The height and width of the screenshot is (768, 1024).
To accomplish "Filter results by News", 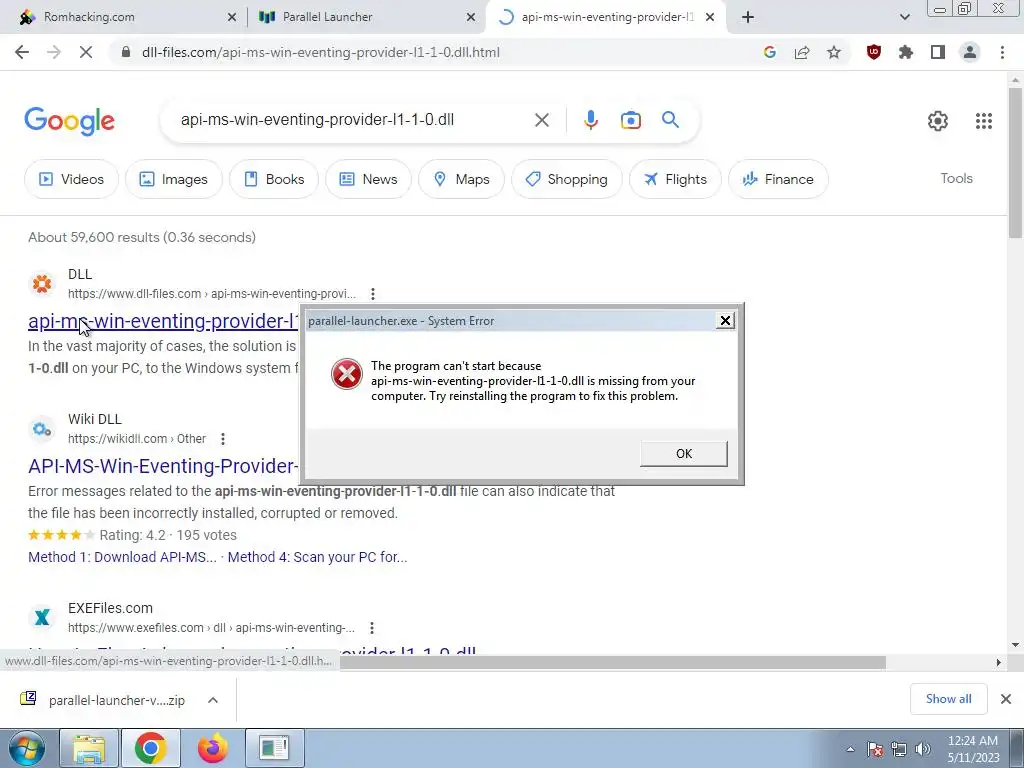I will click(368, 179).
